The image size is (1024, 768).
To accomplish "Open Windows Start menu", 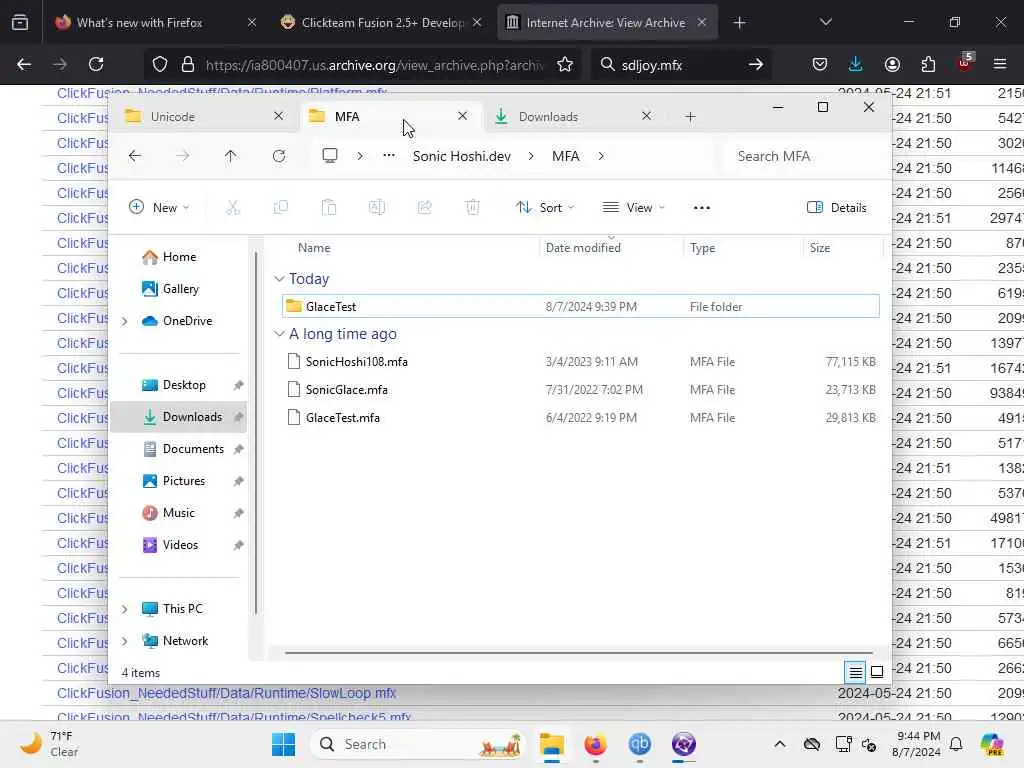I will tap(283, 744).
